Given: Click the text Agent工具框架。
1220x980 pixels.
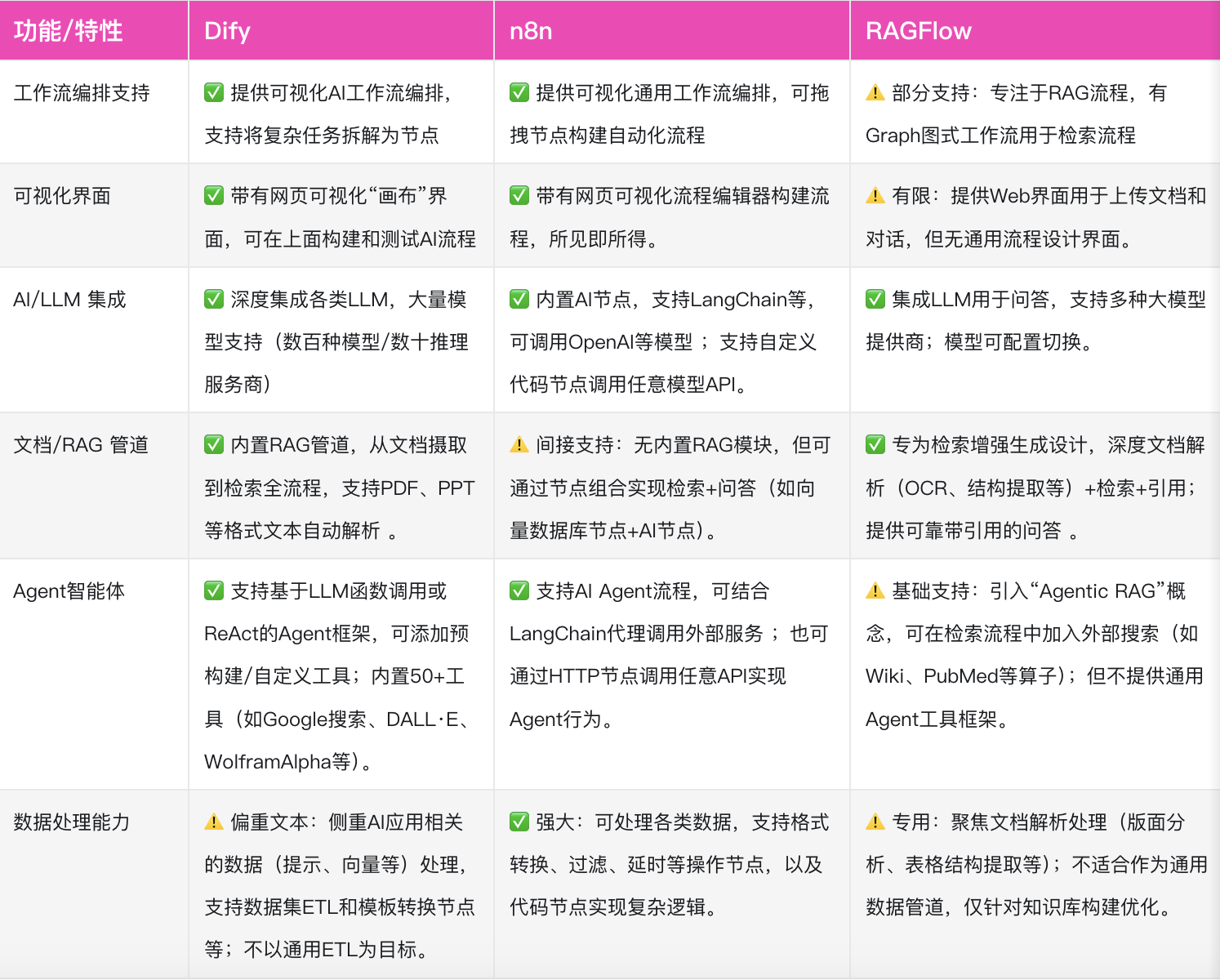Looking at the screenshot, I should click(x=938, y=719).
